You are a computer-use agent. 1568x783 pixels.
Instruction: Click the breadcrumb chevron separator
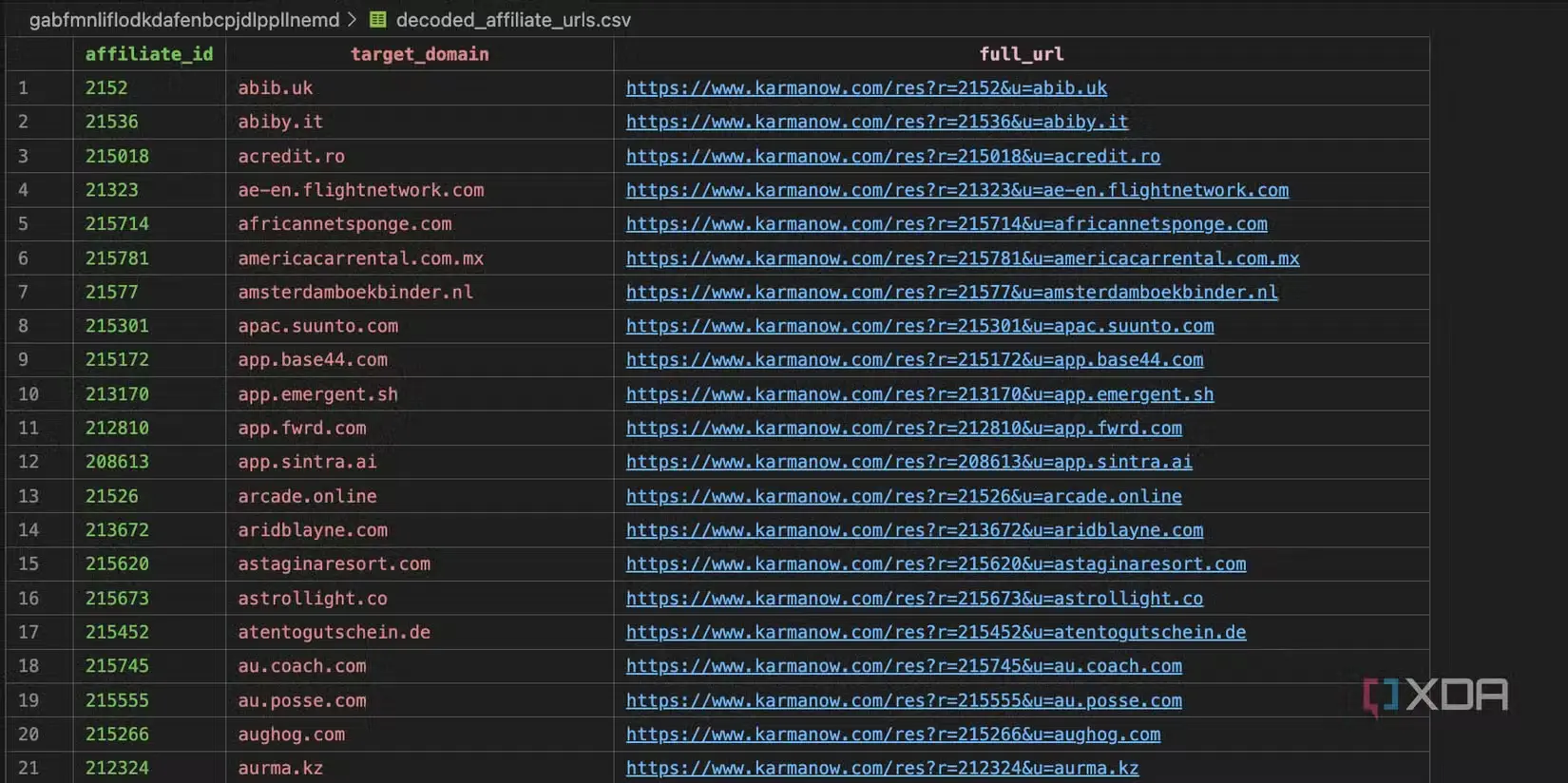(353, 19)
